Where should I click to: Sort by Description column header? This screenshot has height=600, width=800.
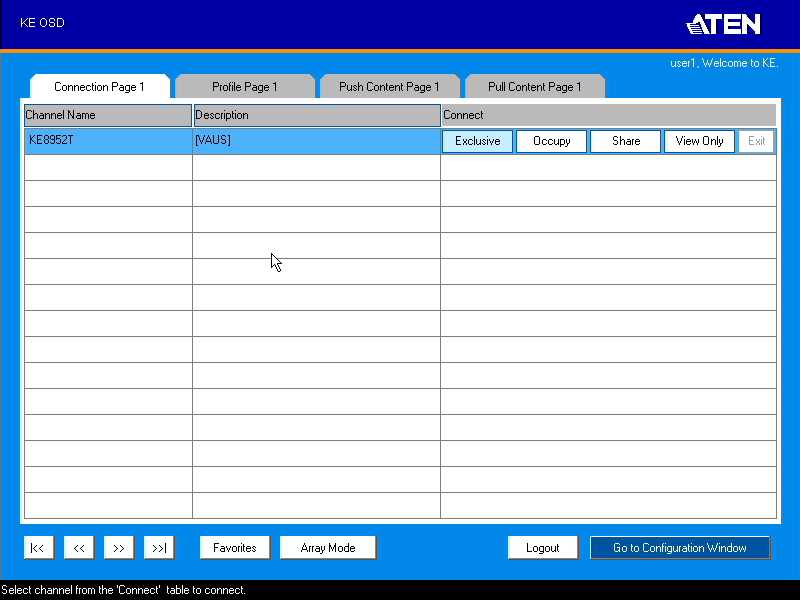[317, 115]
